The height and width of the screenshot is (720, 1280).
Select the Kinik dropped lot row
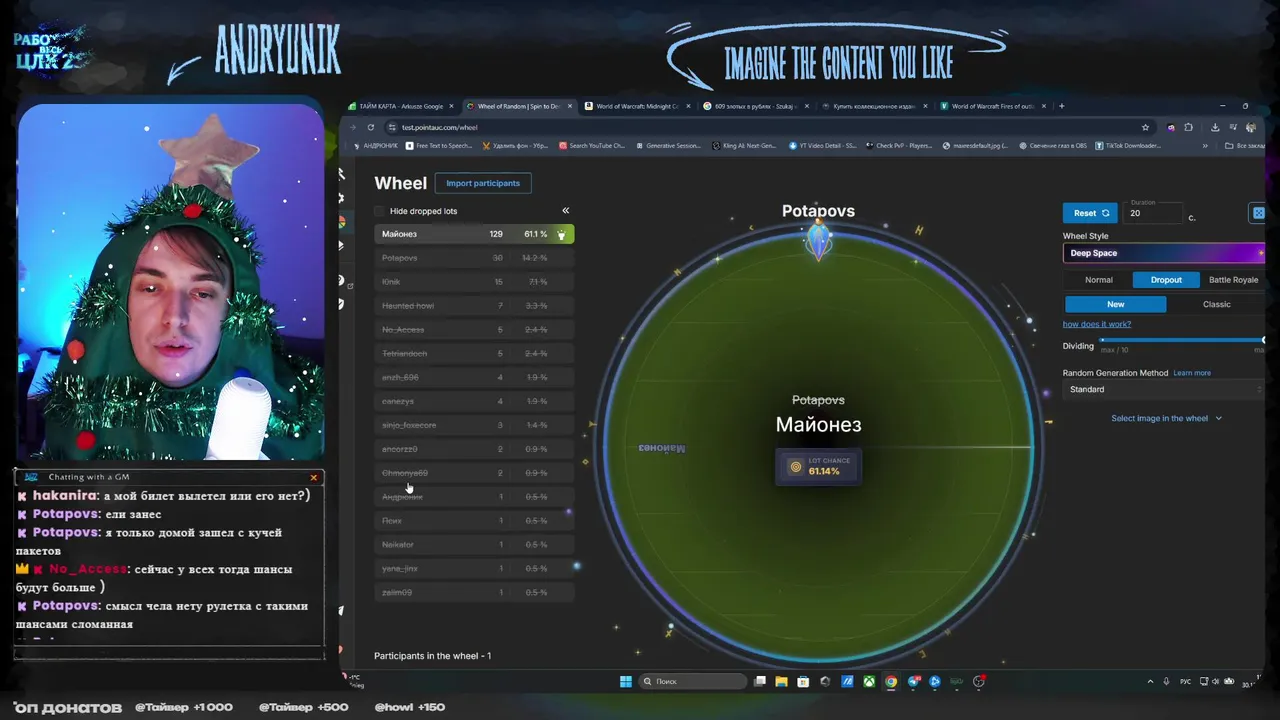[474, 282]
